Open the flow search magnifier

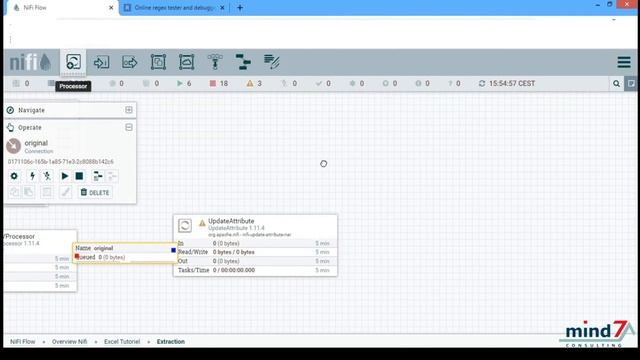(x=616, y=84)
